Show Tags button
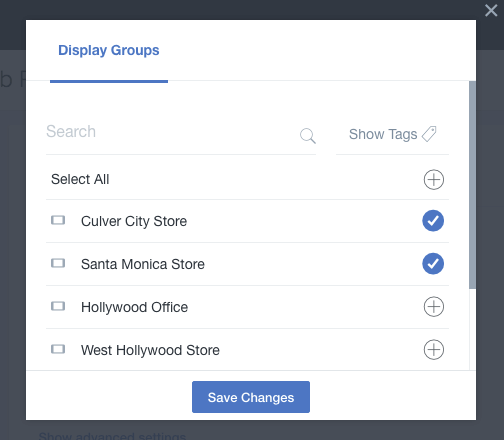Viewport: 504px width, 440px height. [x=392, y=134]
